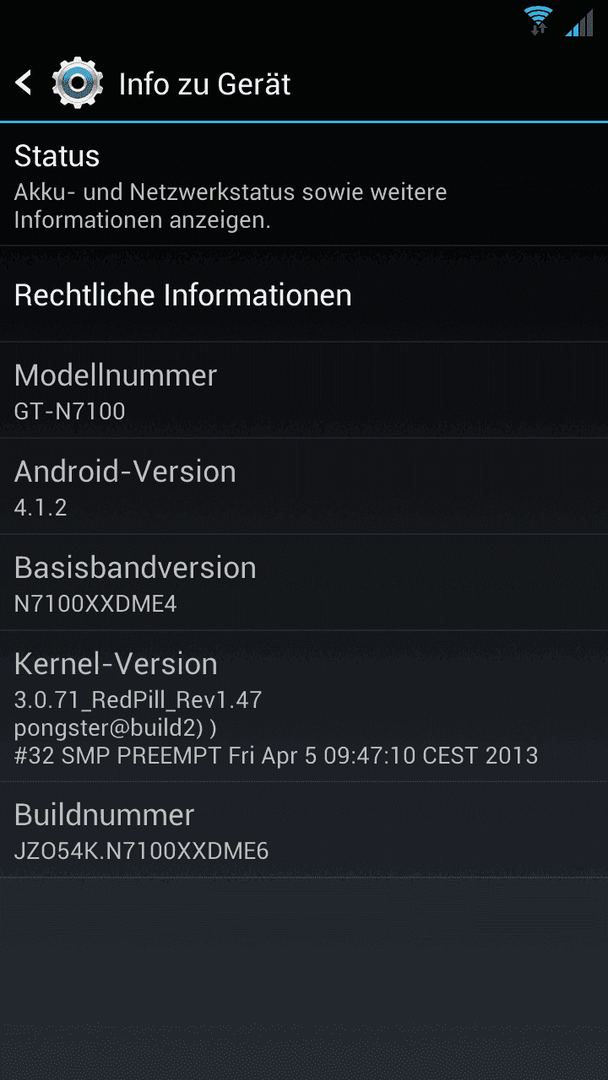This screenshot has height=1080, width=608.
Task: Tap the 3.0.71_RedPill_Rev1.47 kernel line
Action: point(138,700)
